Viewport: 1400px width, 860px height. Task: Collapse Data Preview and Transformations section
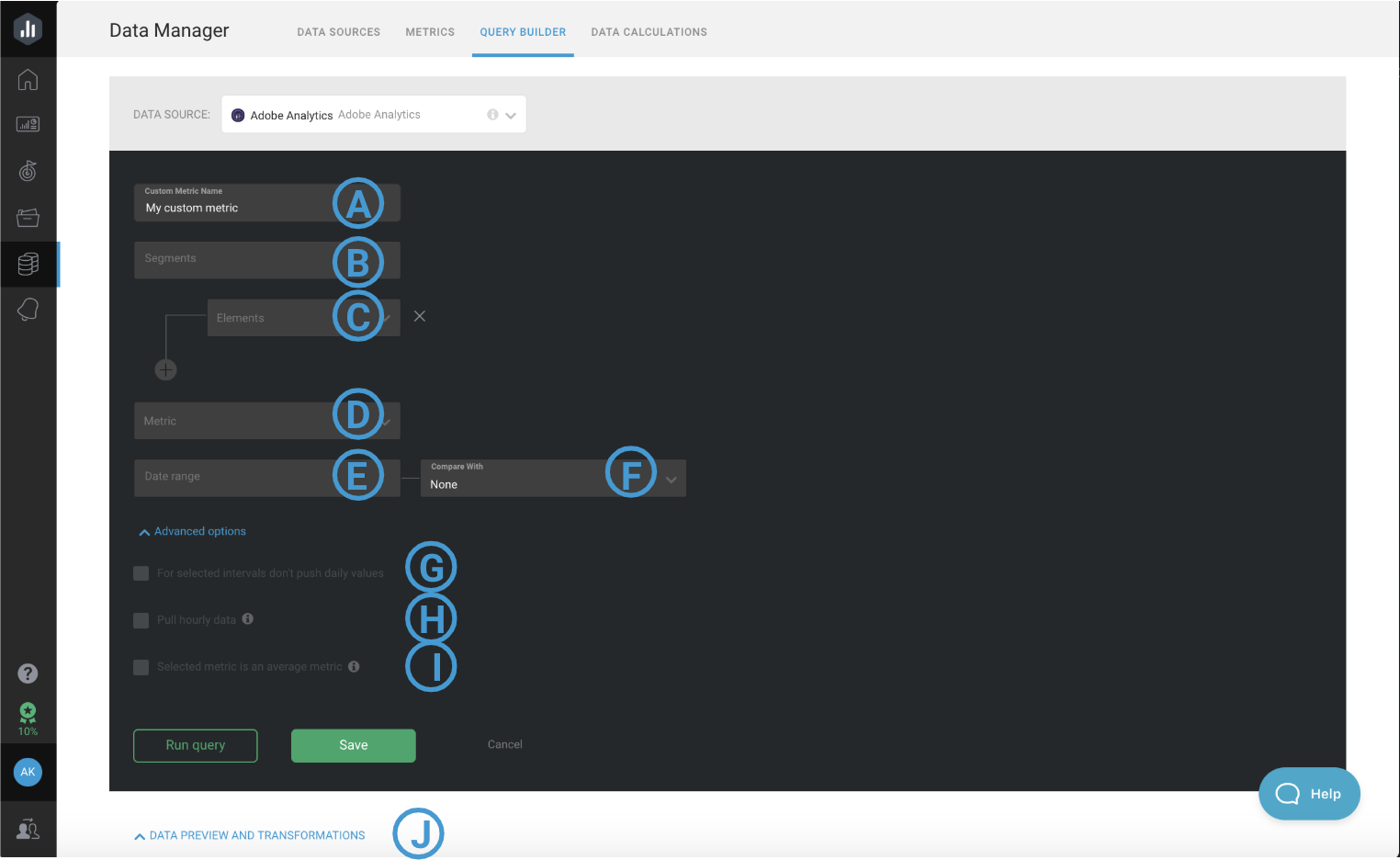249,835
